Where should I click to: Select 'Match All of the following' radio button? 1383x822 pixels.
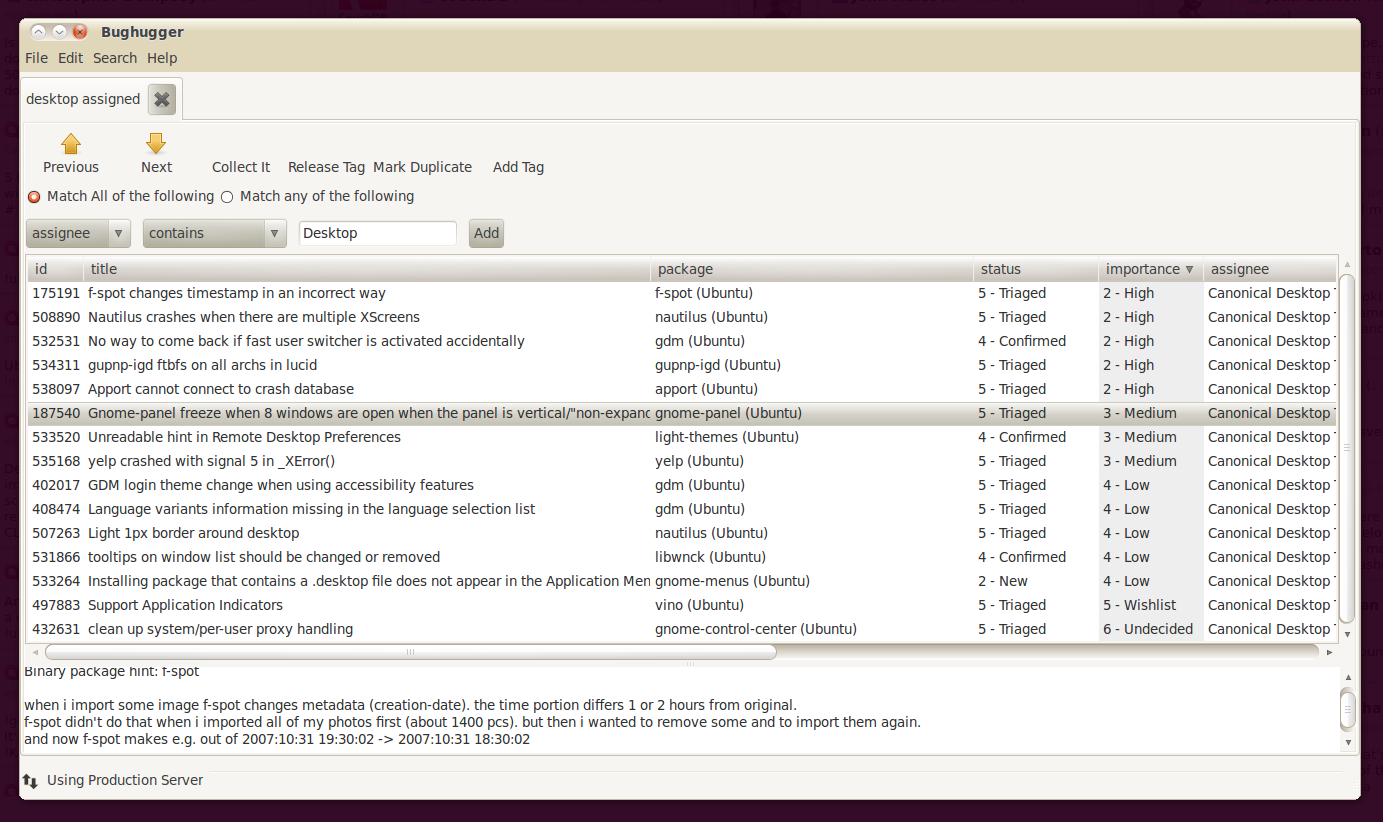34,197
